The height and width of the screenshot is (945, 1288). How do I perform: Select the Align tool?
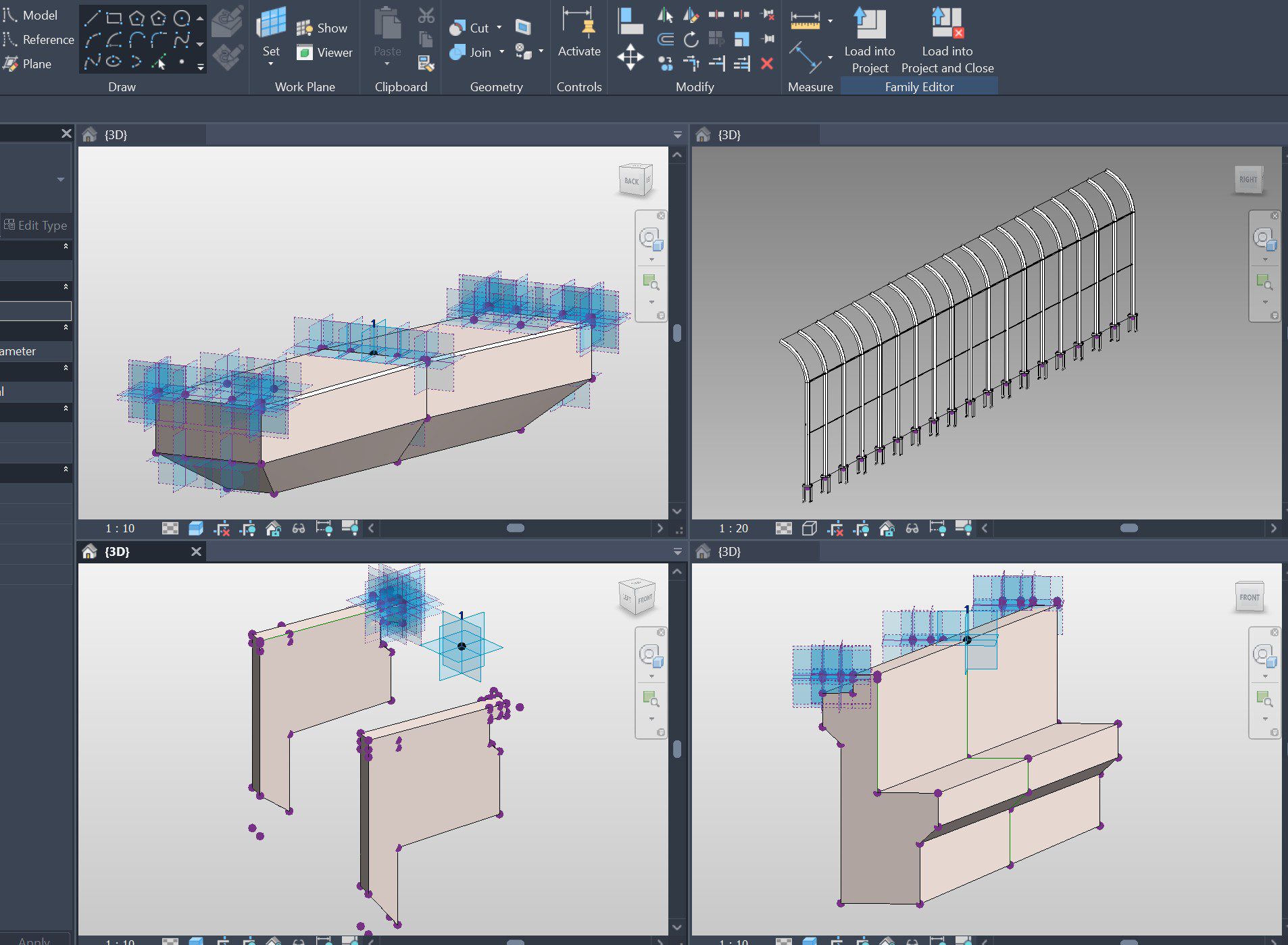(x=630, y=20)
